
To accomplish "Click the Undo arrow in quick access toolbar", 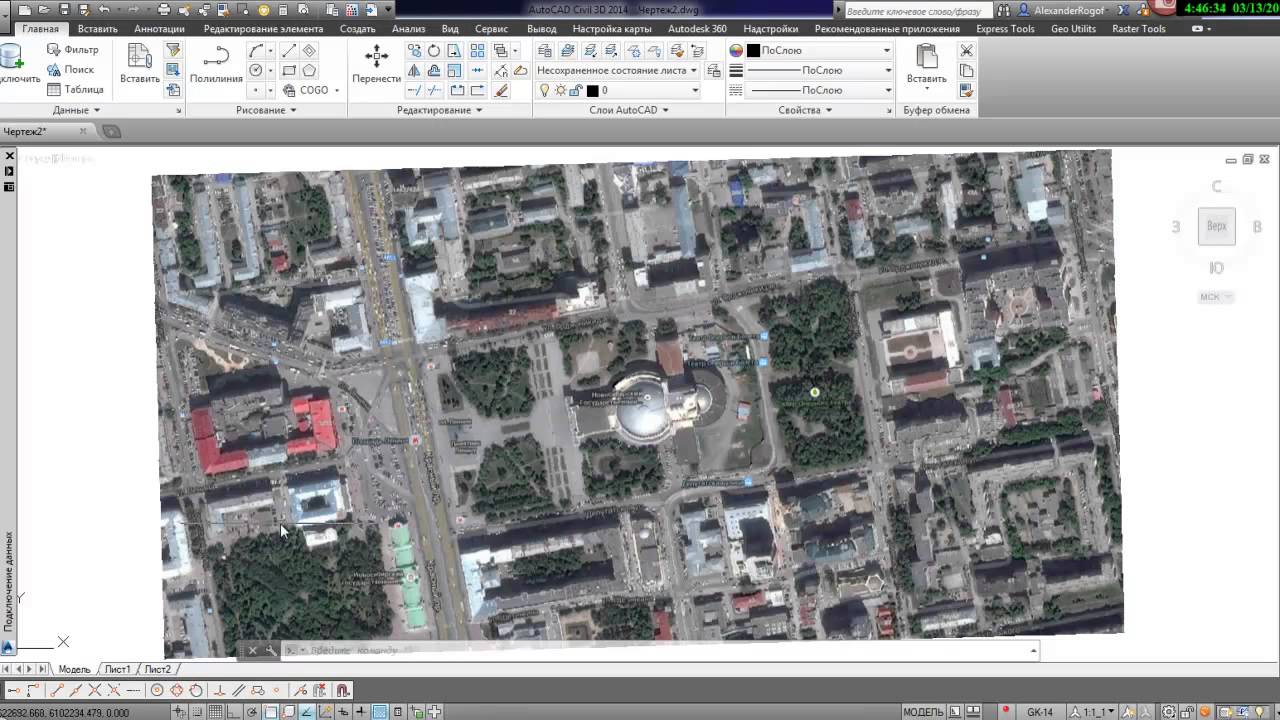I will (x=104, y=9).
